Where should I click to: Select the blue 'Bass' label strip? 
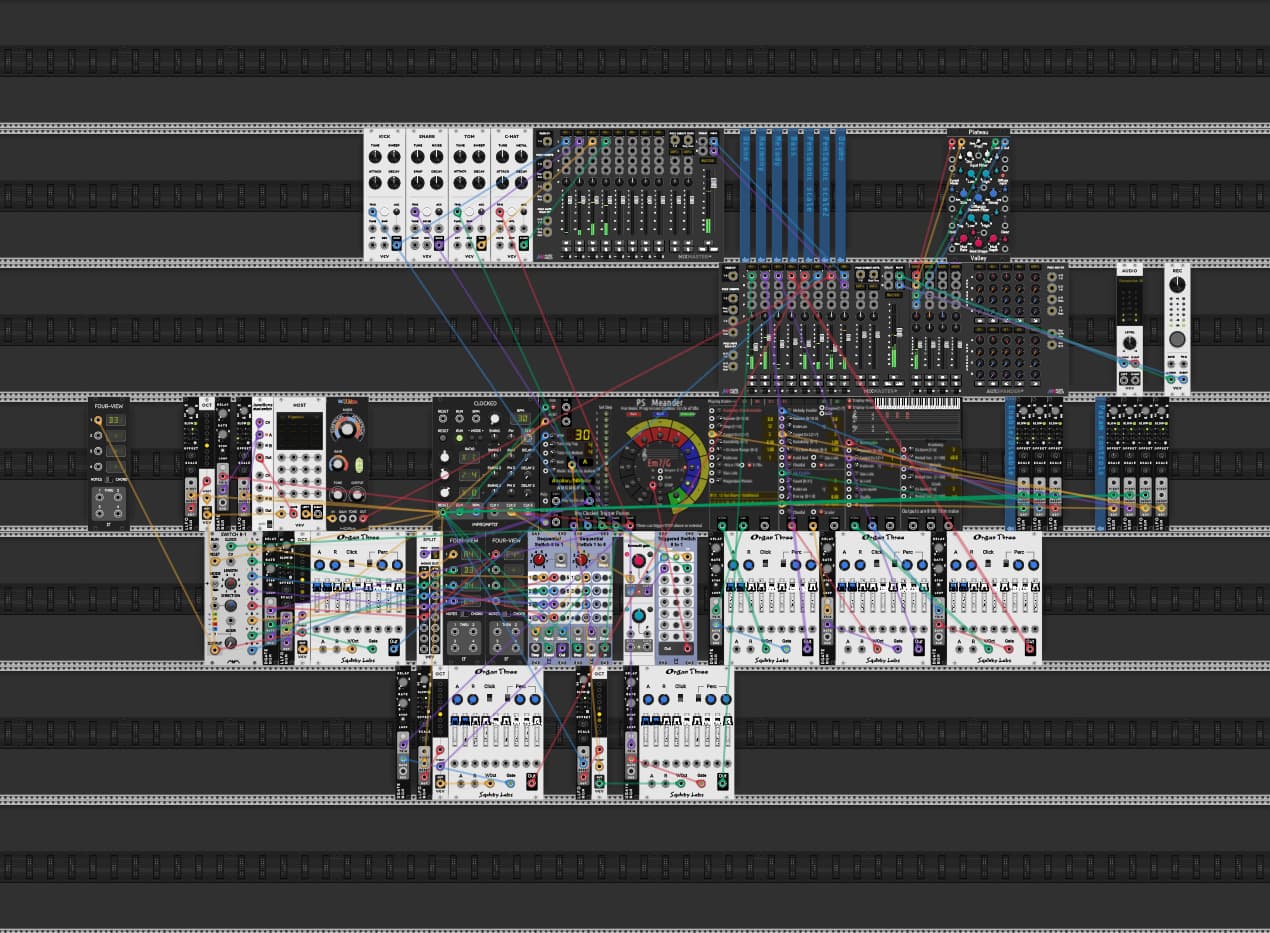pyautogui.click(x=793, y=195)
